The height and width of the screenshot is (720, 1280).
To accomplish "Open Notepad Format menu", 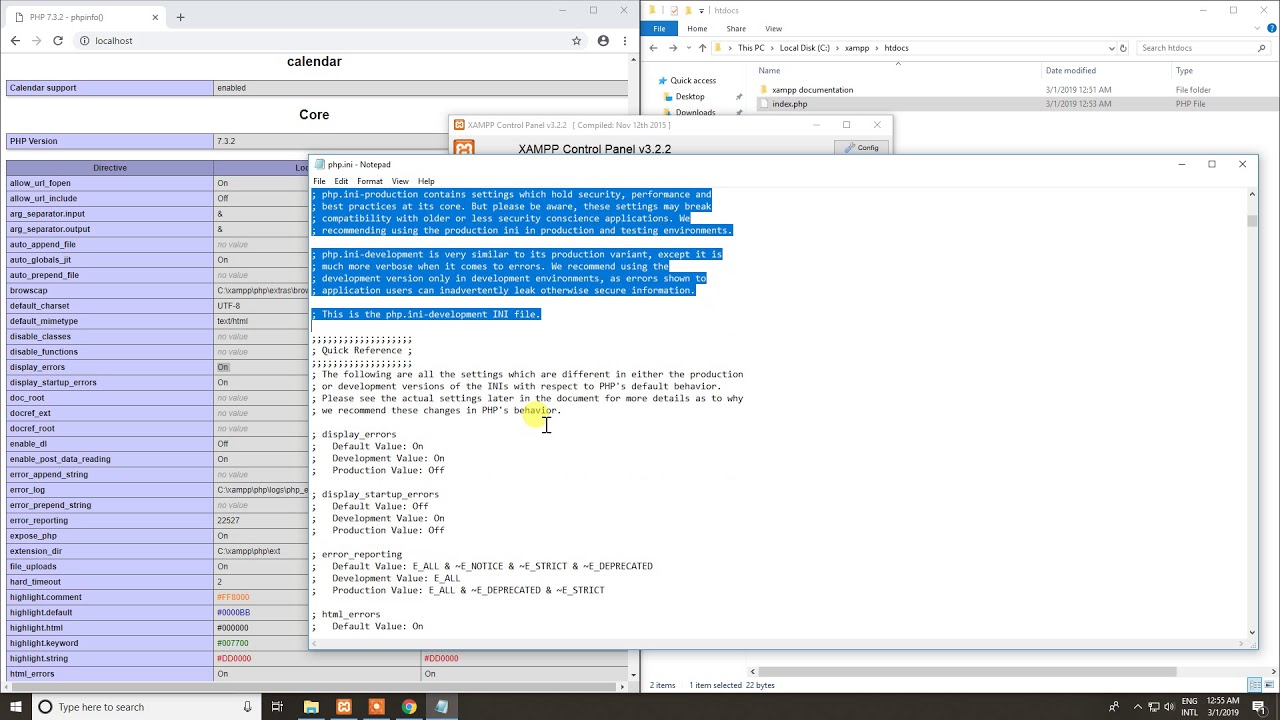I will (x=370, y=181).
